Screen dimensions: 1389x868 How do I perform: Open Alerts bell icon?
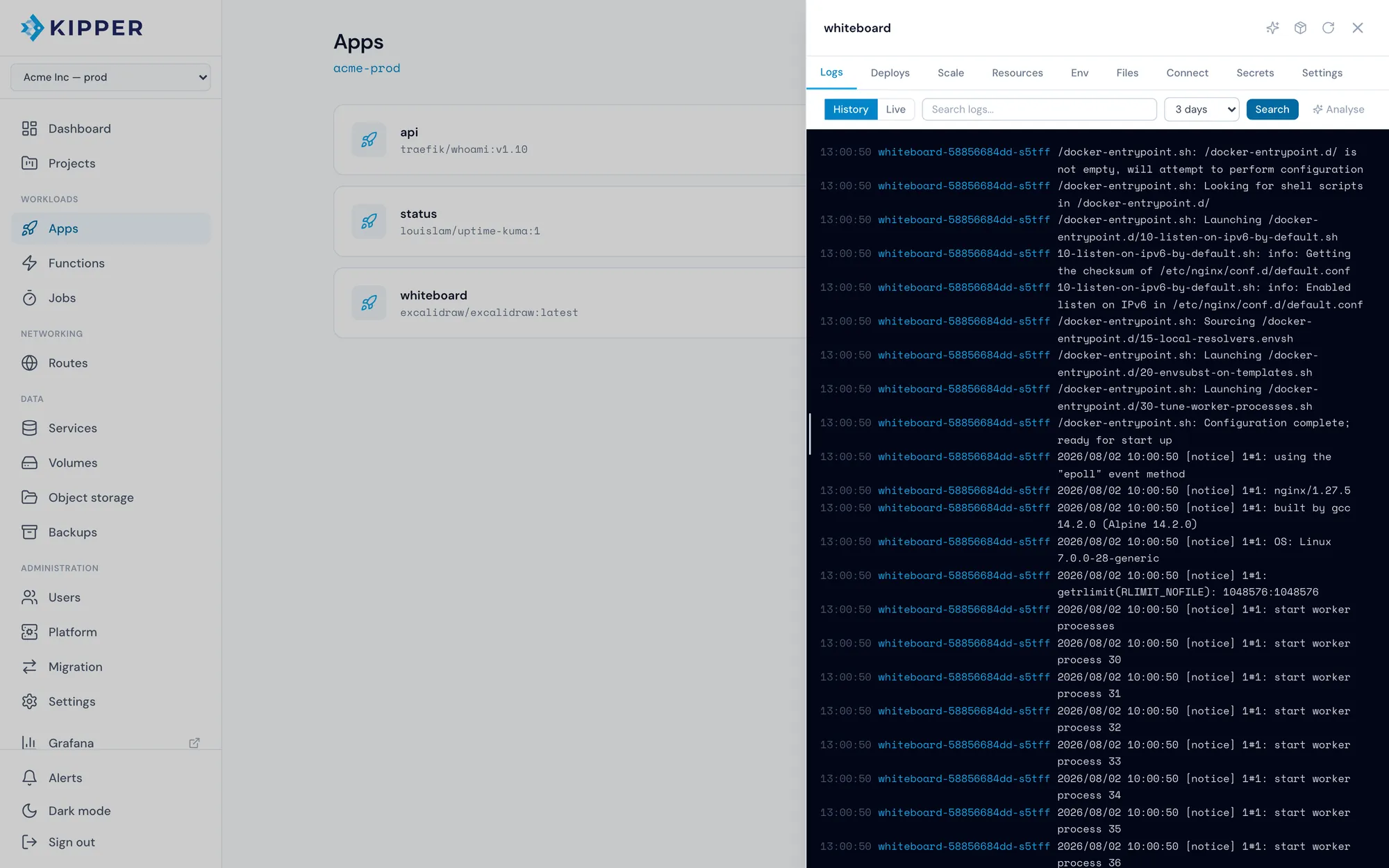(x=29, y=778)
